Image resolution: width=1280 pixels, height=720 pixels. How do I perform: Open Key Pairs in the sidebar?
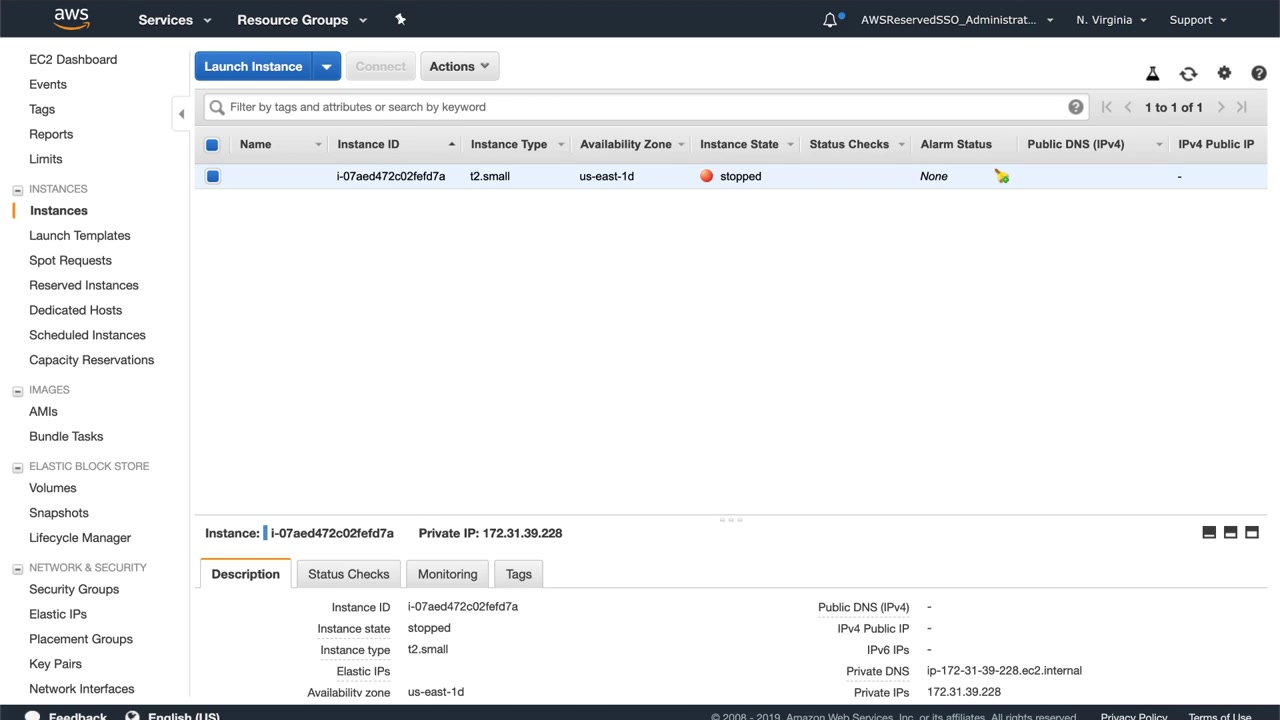[x=55, y=664]
